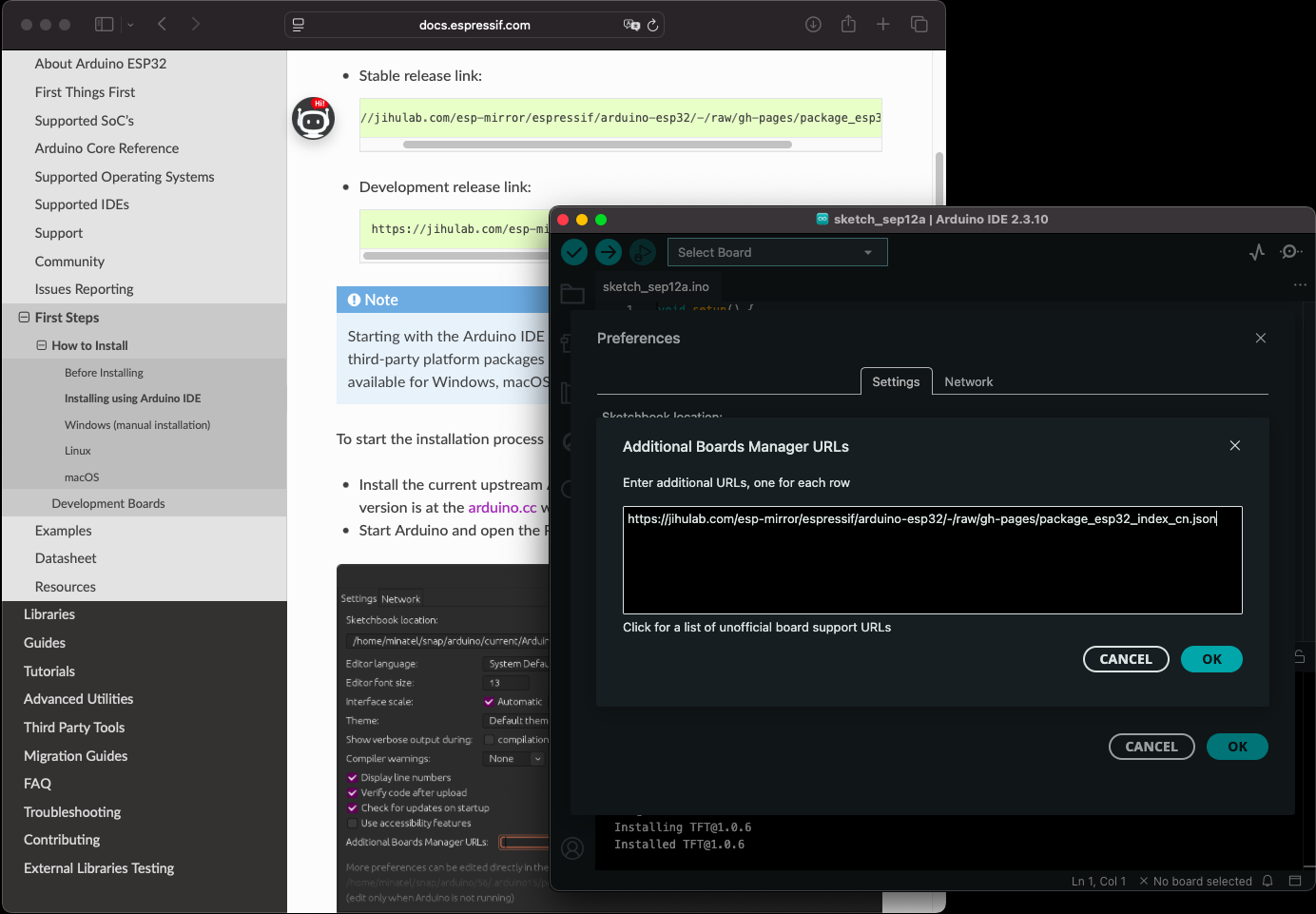Go to the Linux install section
Image resolution: width=1316 pixels, height=914 pixels.
tap(78, 451)
